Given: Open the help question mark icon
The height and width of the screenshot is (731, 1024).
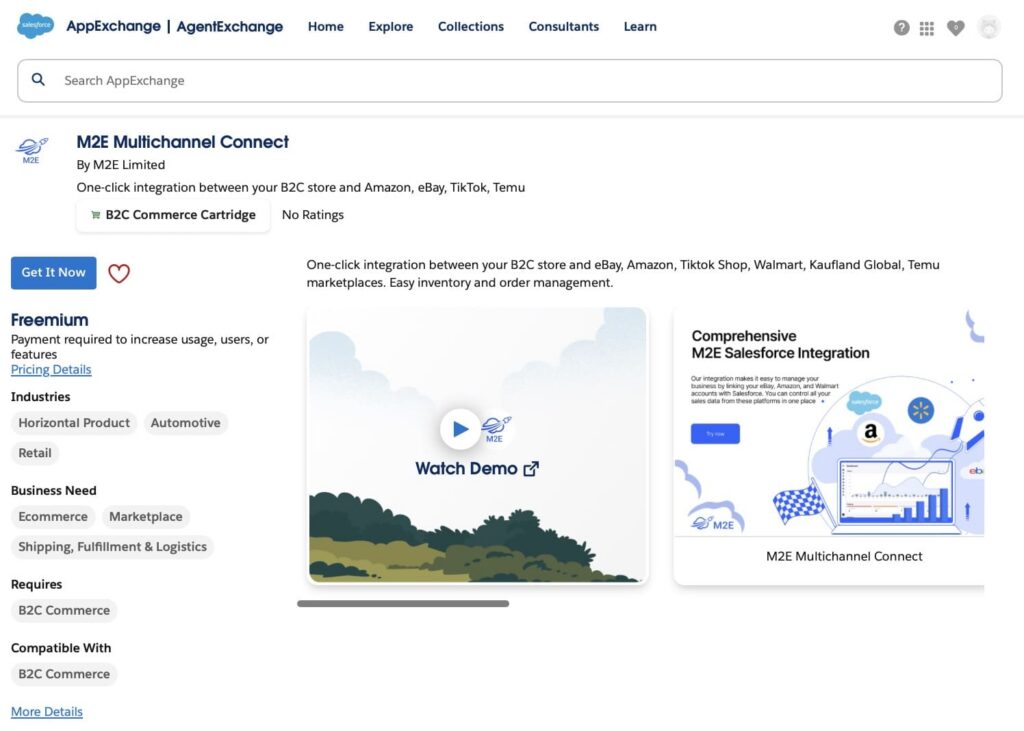Looking at the screenshot, I should 901,28.
